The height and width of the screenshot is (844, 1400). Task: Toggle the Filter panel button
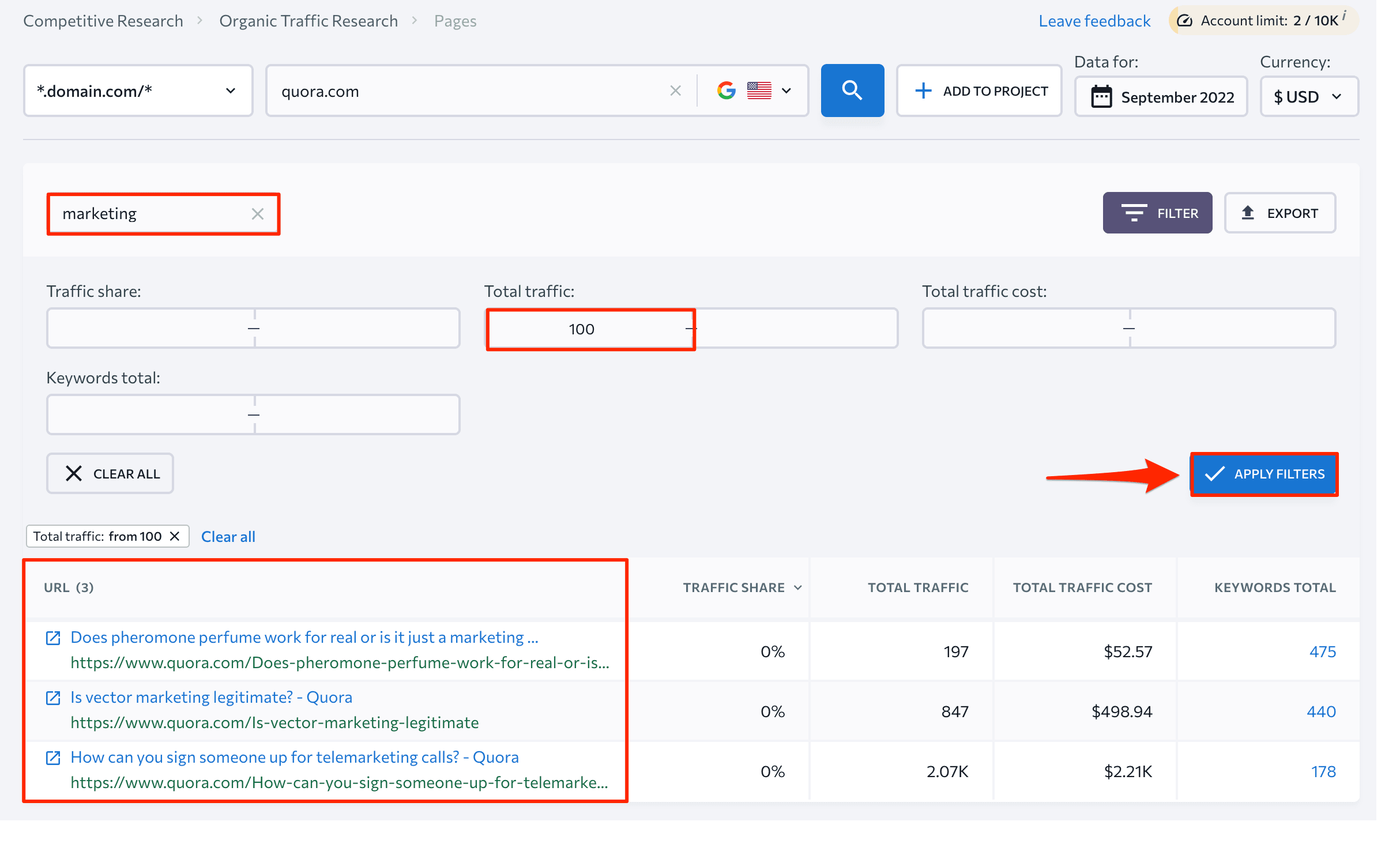1157,213
